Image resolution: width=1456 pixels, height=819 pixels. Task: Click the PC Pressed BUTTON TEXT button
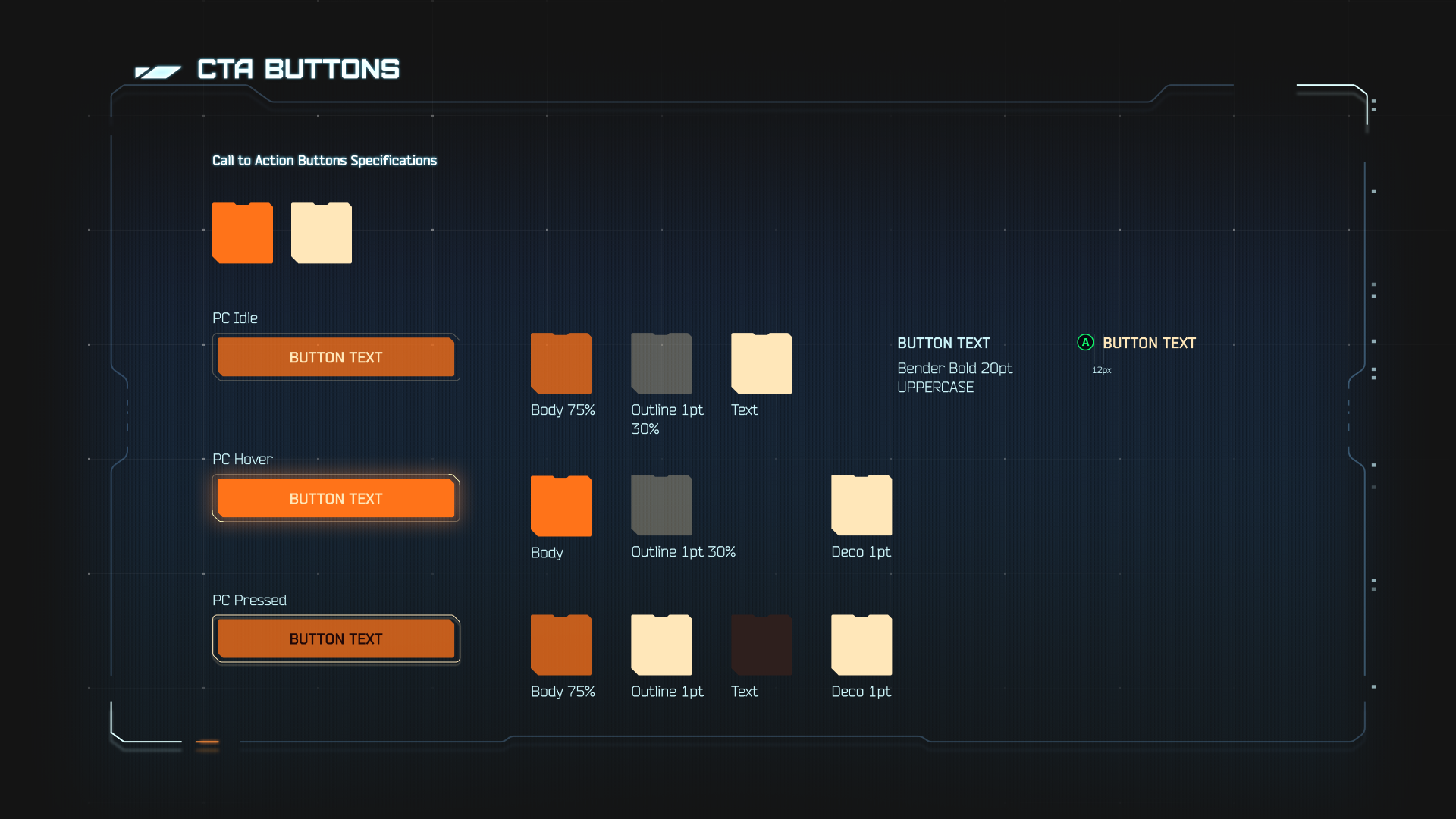tap(336, 639)
